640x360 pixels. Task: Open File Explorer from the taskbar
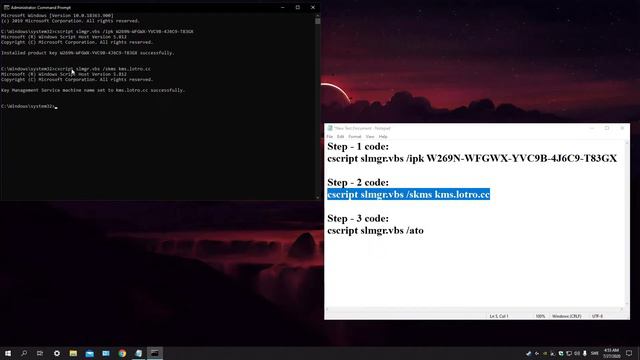point(73,353)
